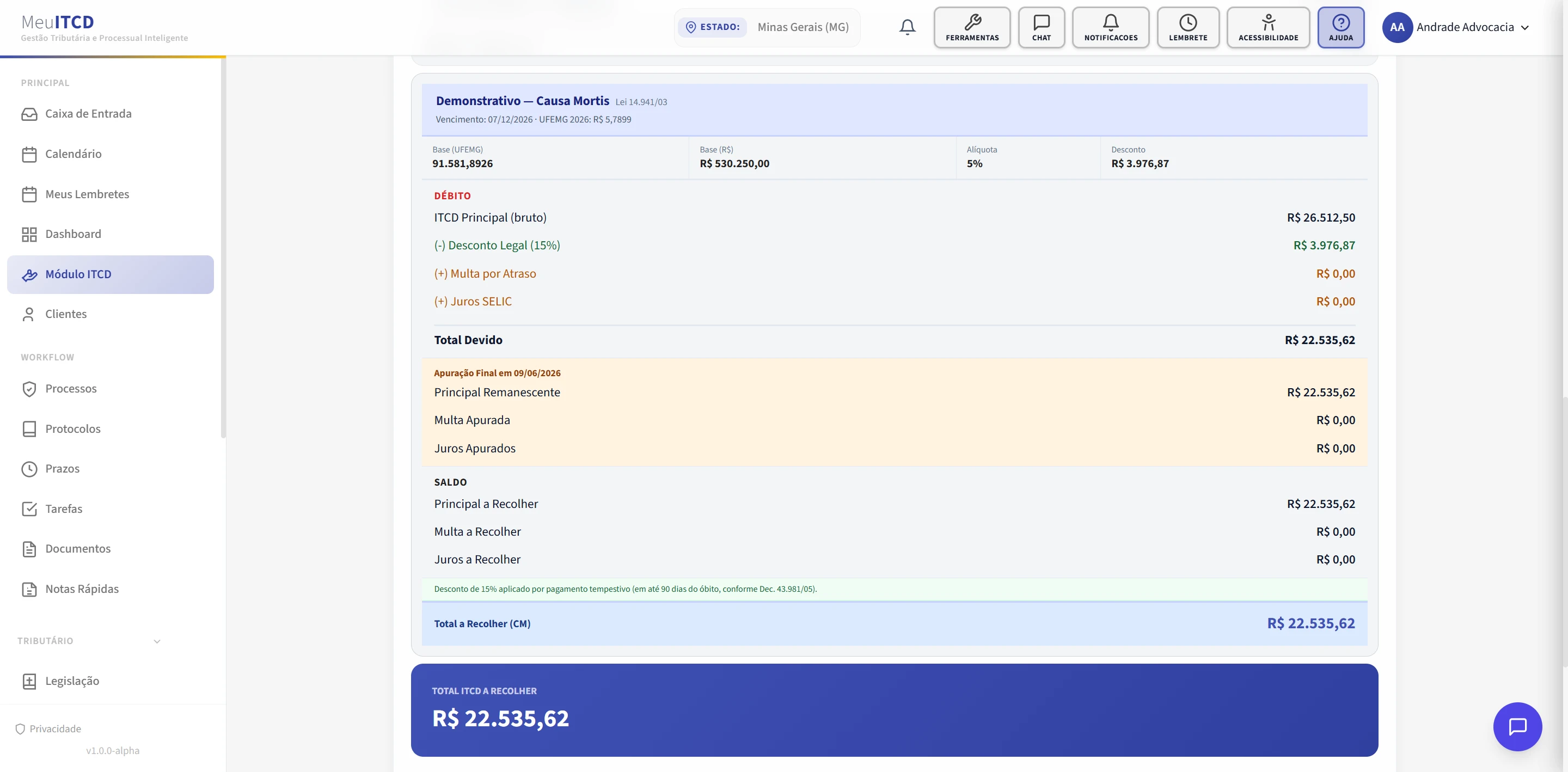Open the Lembrete toolbar button
The width and height of the screenshot is (1568, 772).
pyautogui.click(x=1188, y=27)
